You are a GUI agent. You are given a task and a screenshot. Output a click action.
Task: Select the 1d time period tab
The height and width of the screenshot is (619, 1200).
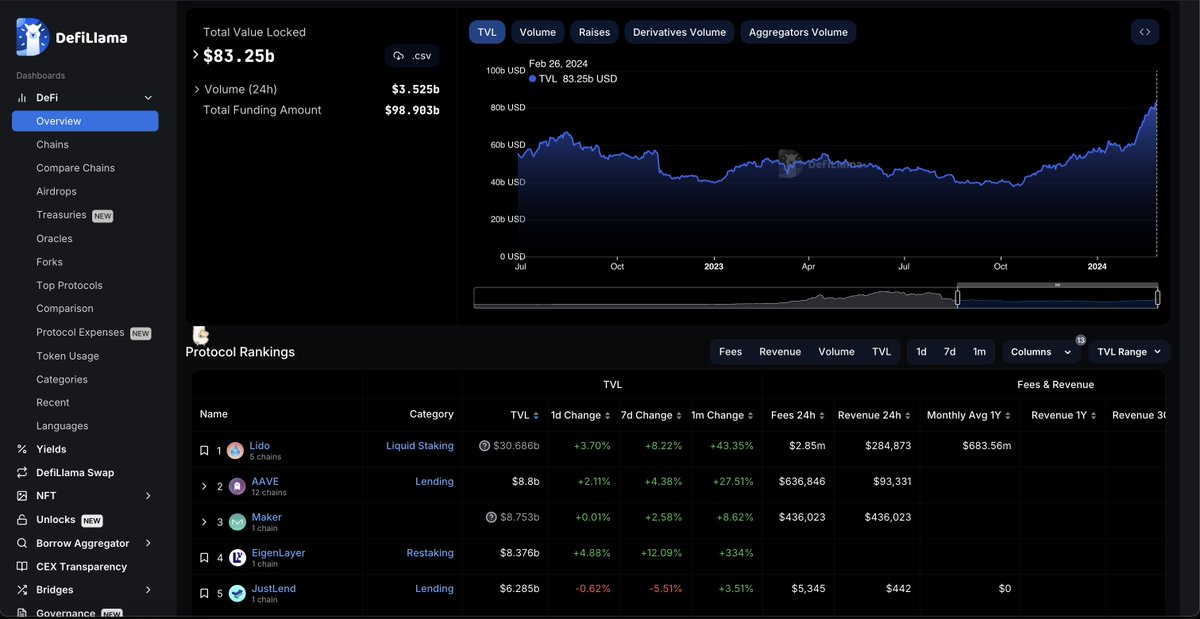click(x=921, y=352)
